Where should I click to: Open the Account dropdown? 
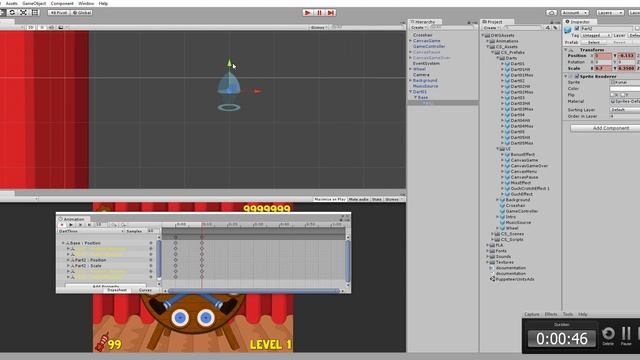[x=574, y=13]
